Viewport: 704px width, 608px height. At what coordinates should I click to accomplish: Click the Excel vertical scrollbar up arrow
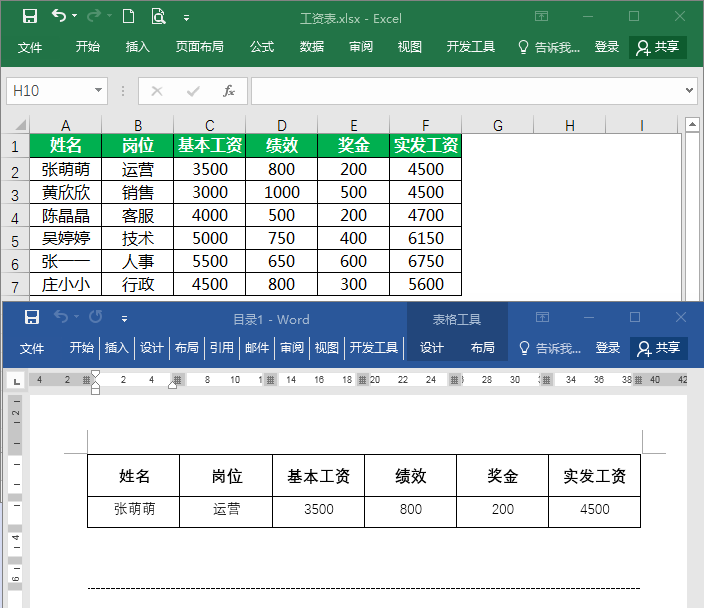692,124
